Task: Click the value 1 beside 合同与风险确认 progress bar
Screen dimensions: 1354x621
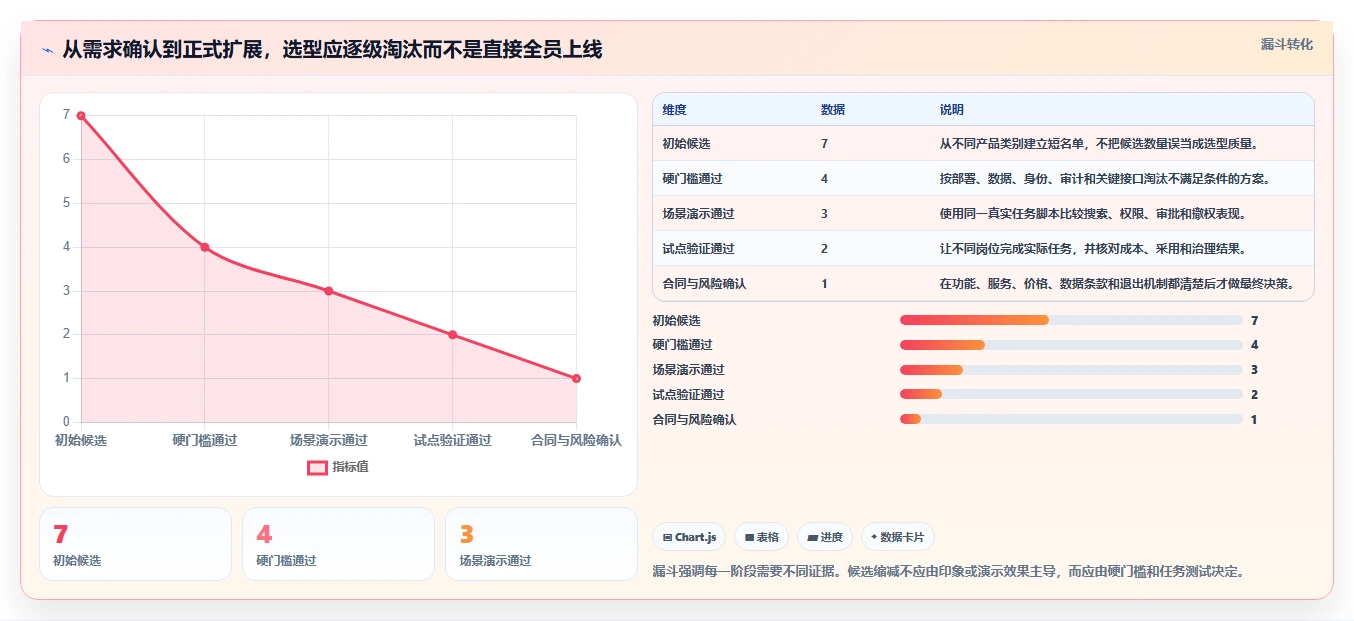Action: 1254,420
